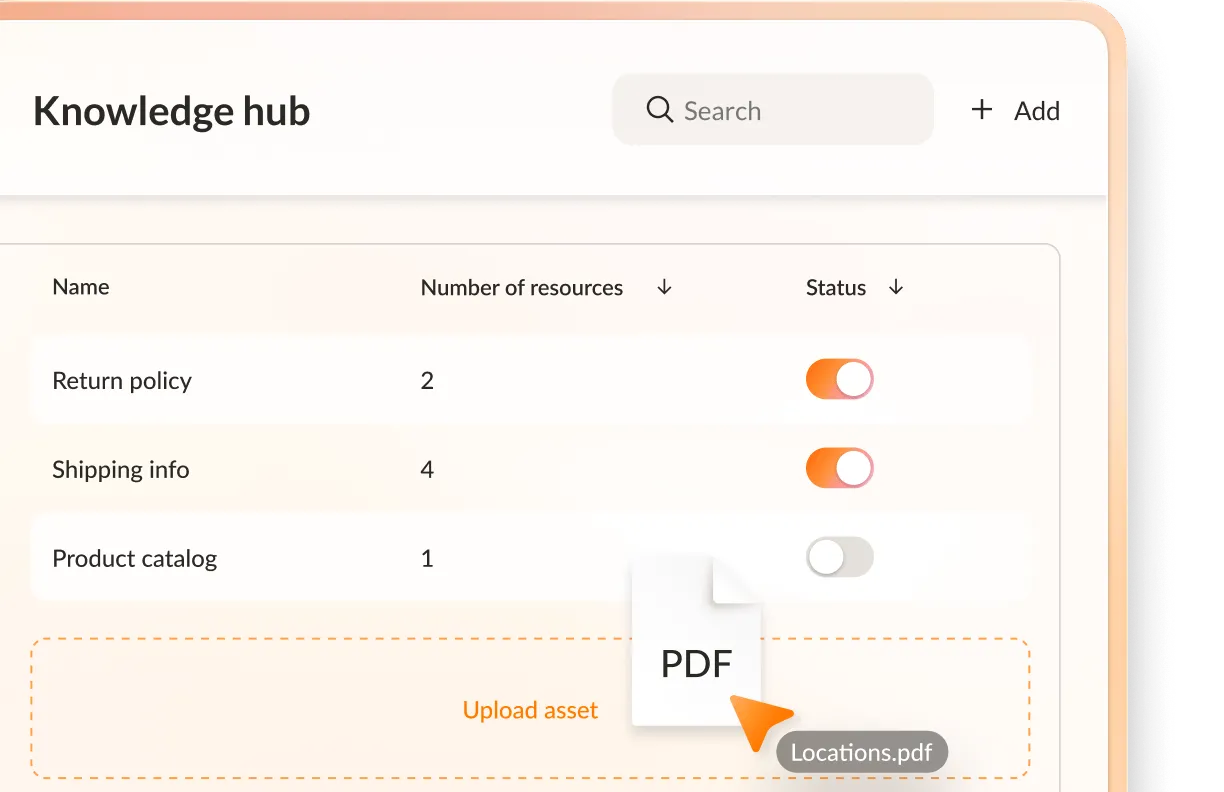1224x792 pixels.
Task: Click the sort arrow beside Status
Action: click(896, 287)
